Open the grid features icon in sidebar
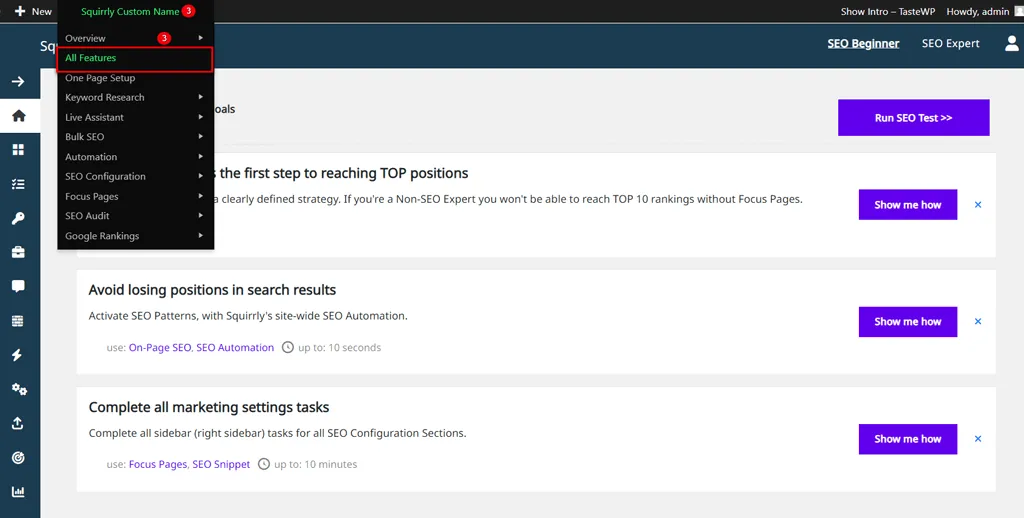The image size is (1024, 518). pyautogui.click(x=18, y=150)
